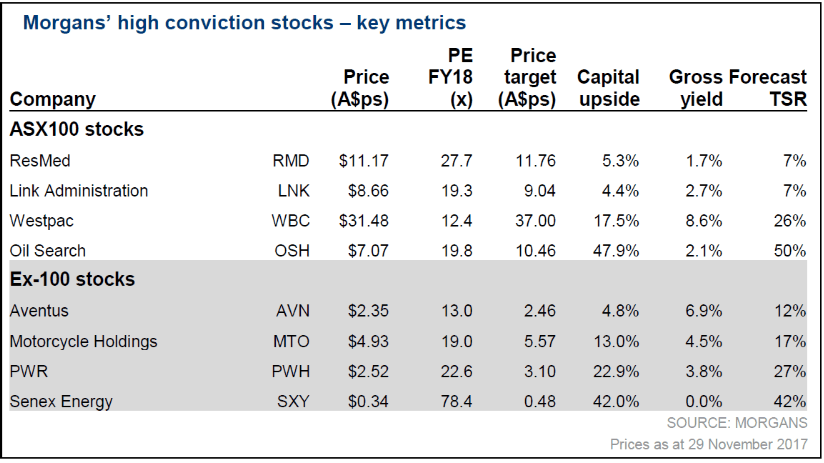Click Westpac's $31.48 price cell
This screenshot has height=463, width=824.
[363, 220]
